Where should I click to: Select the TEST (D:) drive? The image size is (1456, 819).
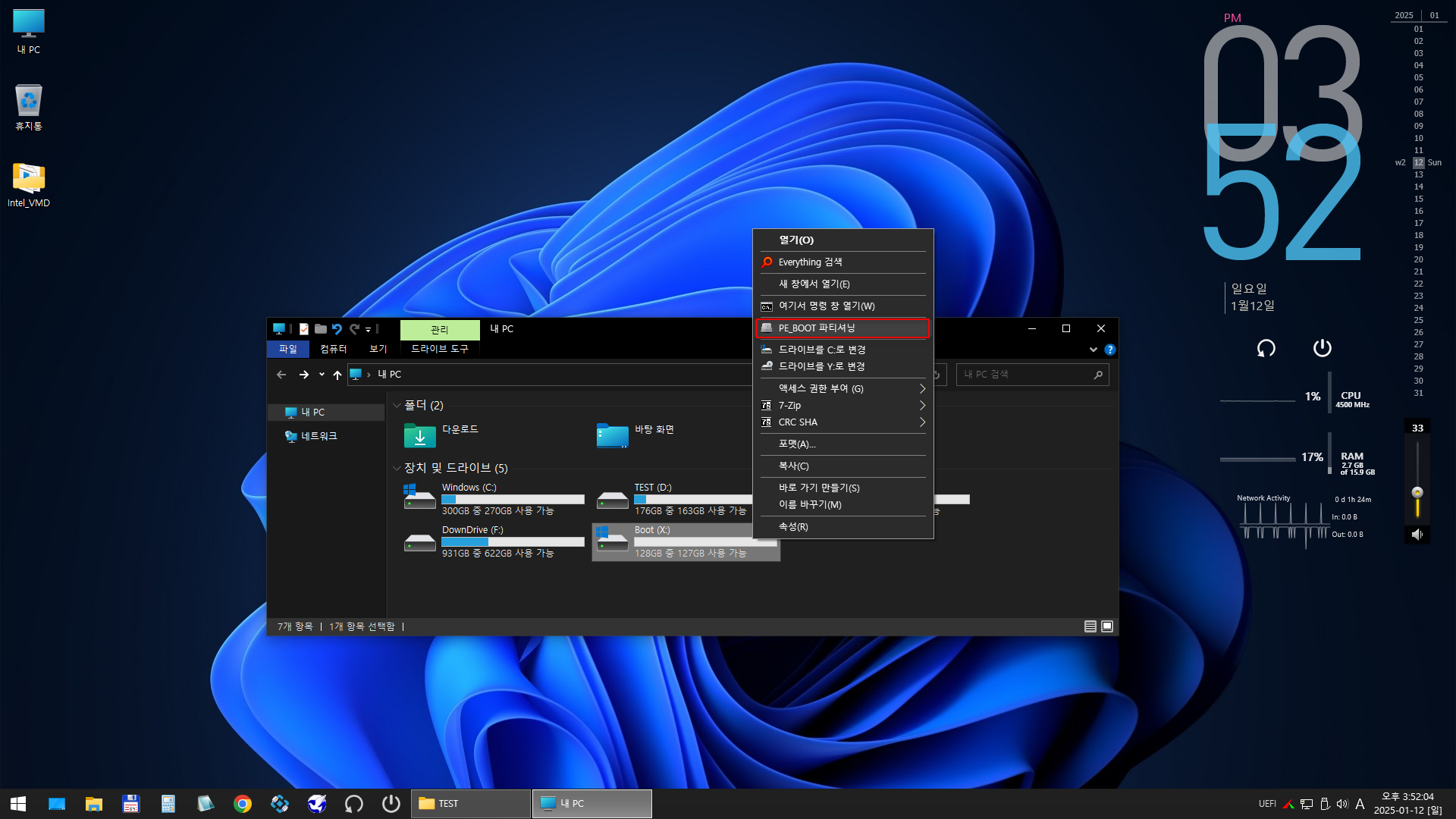675,499
